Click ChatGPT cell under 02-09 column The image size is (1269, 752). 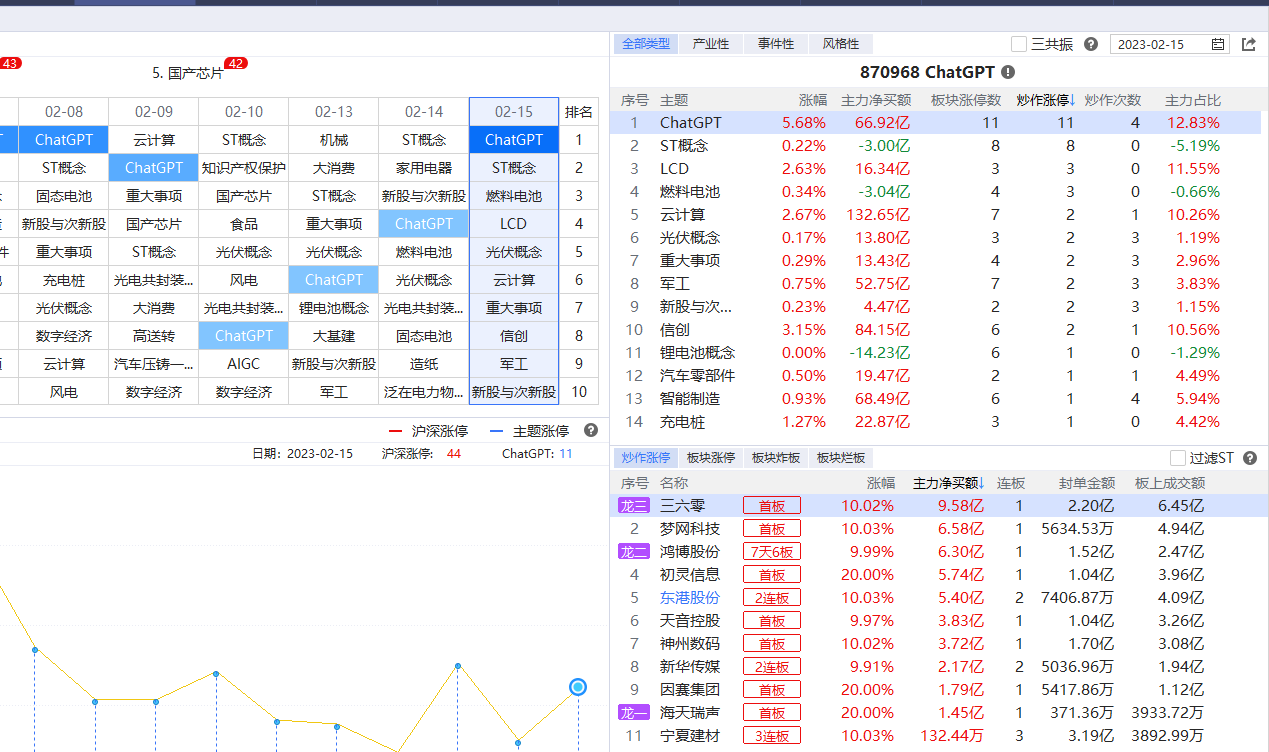pyautogui.click(x=154, y=168)
